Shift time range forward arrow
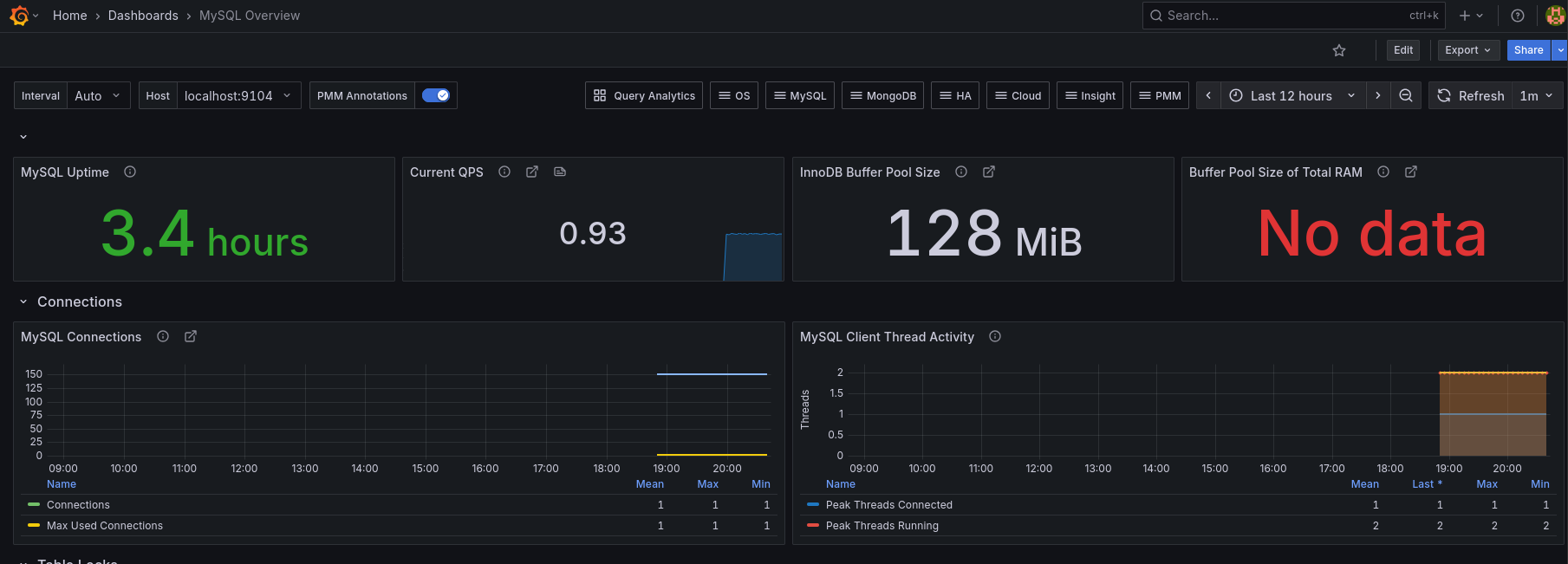The image size is (1568, 564). [x=1378, y=95]
